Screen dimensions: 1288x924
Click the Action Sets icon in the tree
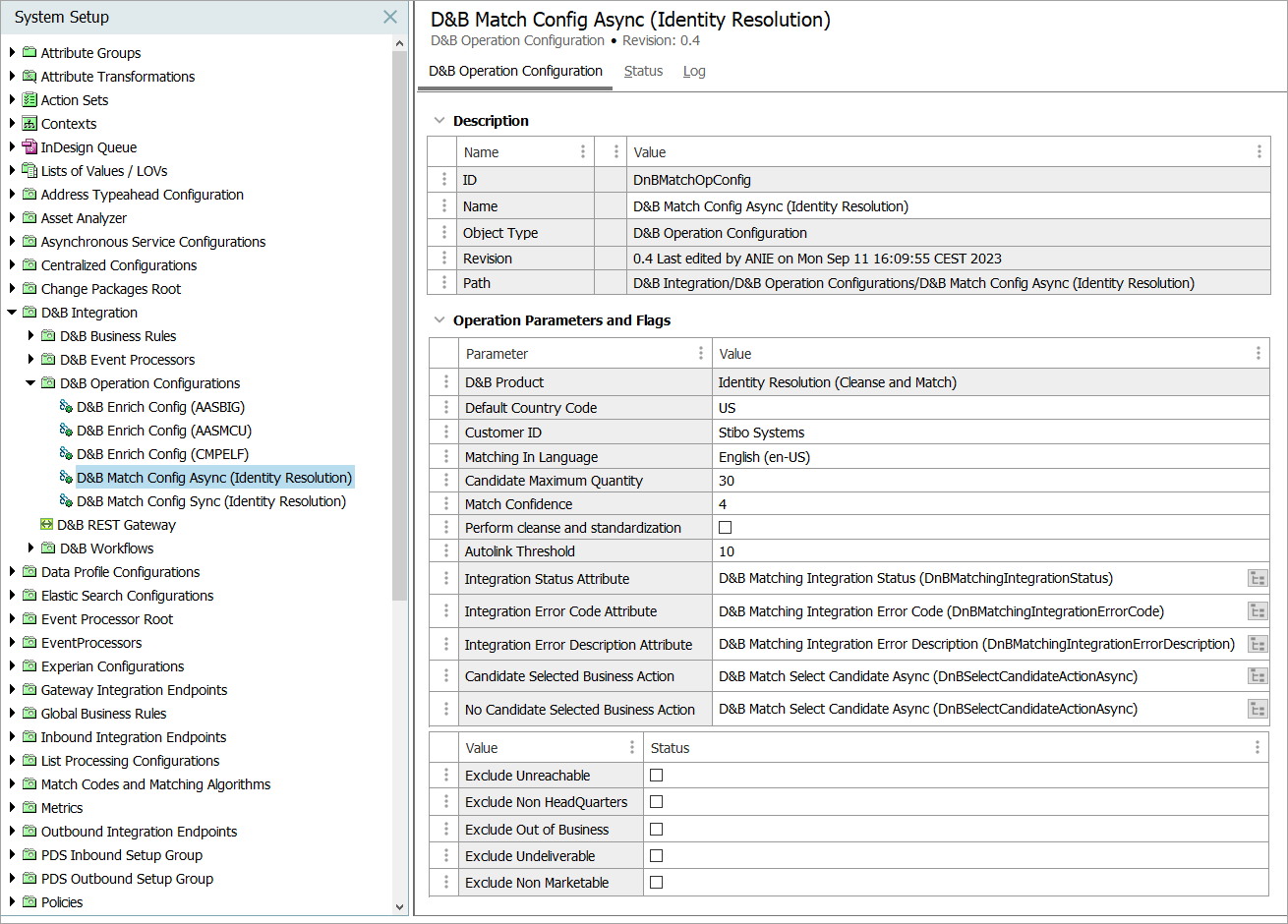[x=29, y=100]
